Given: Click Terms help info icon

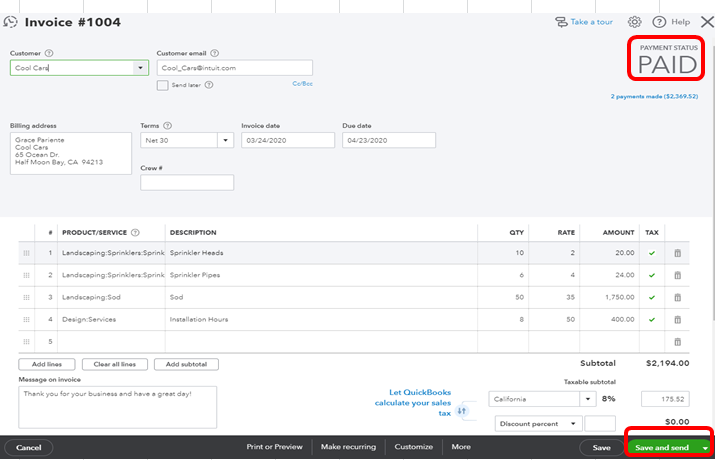Looking at the screenshot, I should [167, 126].
